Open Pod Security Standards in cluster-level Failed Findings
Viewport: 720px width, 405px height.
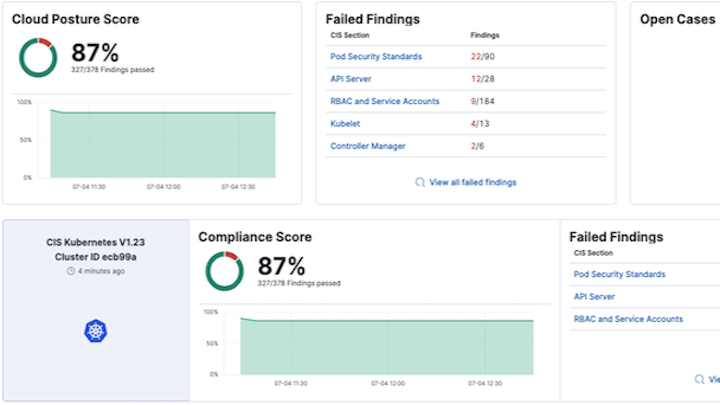point(619,274)
